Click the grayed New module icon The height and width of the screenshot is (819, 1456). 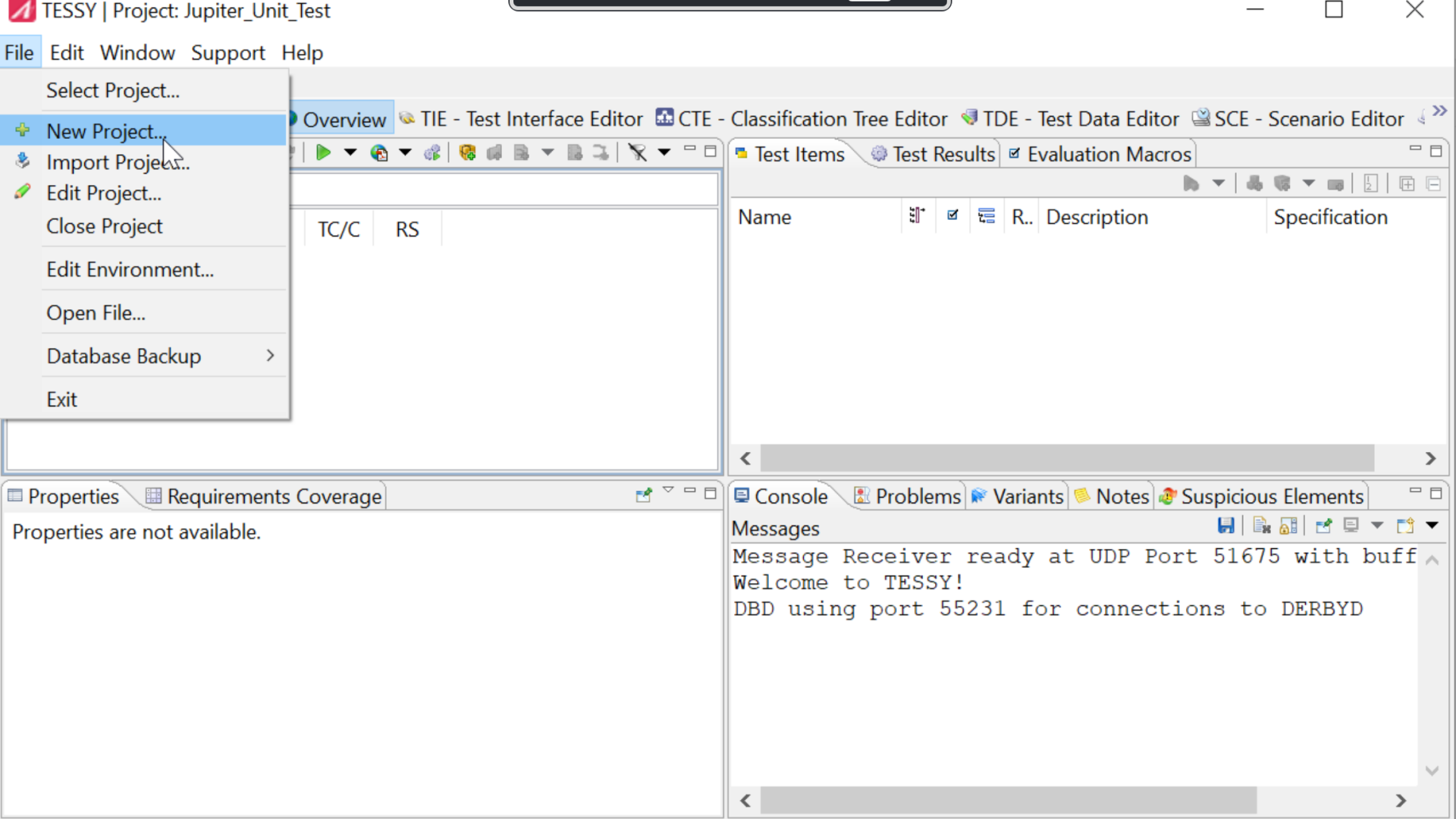[x=521, y=153]
